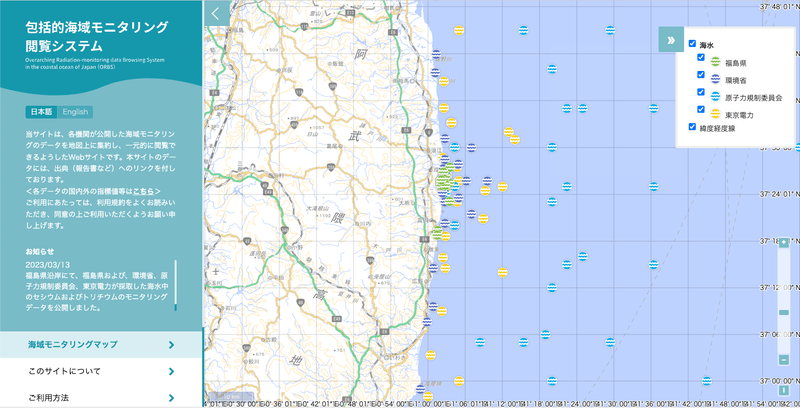Click the yellow 東京電力 legend icon
The height and width of the screenshot is (408, 800).
tap(715, 114)
